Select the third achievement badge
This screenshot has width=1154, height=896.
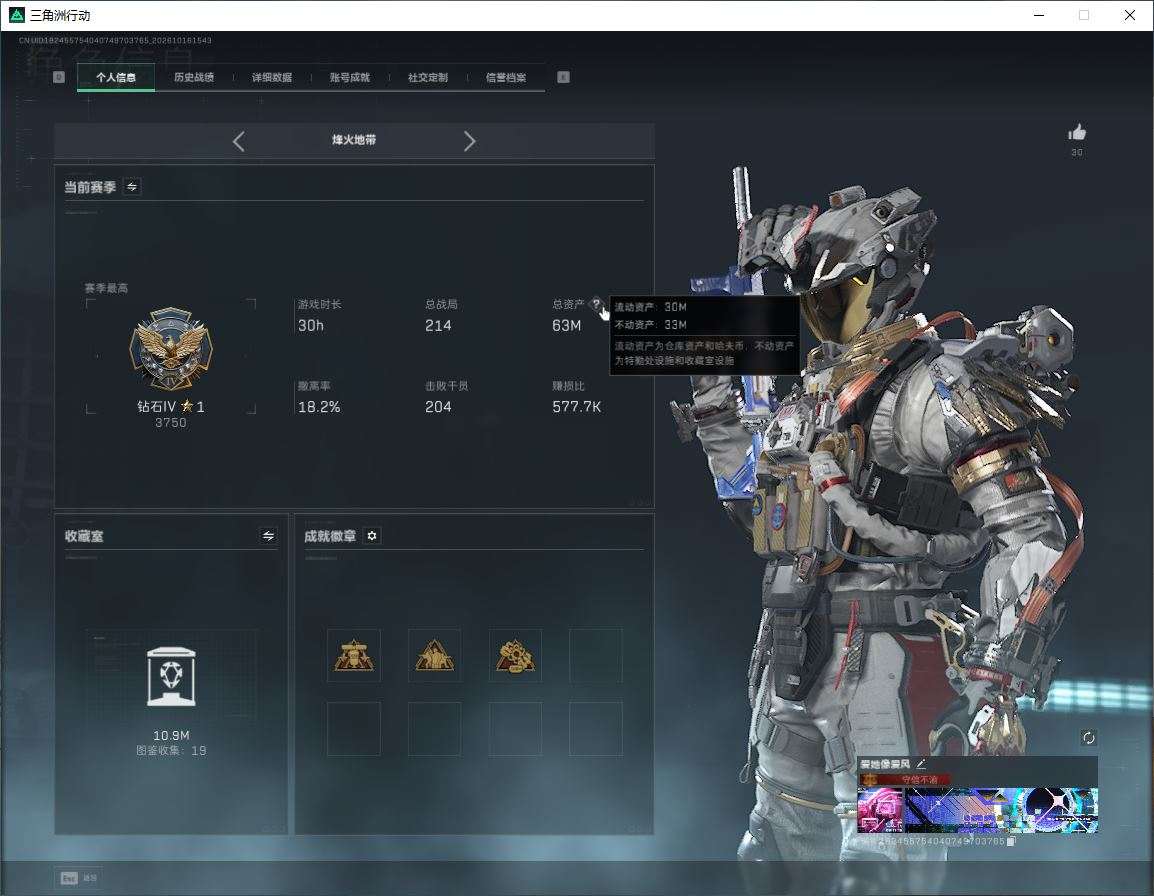(515, 655)
